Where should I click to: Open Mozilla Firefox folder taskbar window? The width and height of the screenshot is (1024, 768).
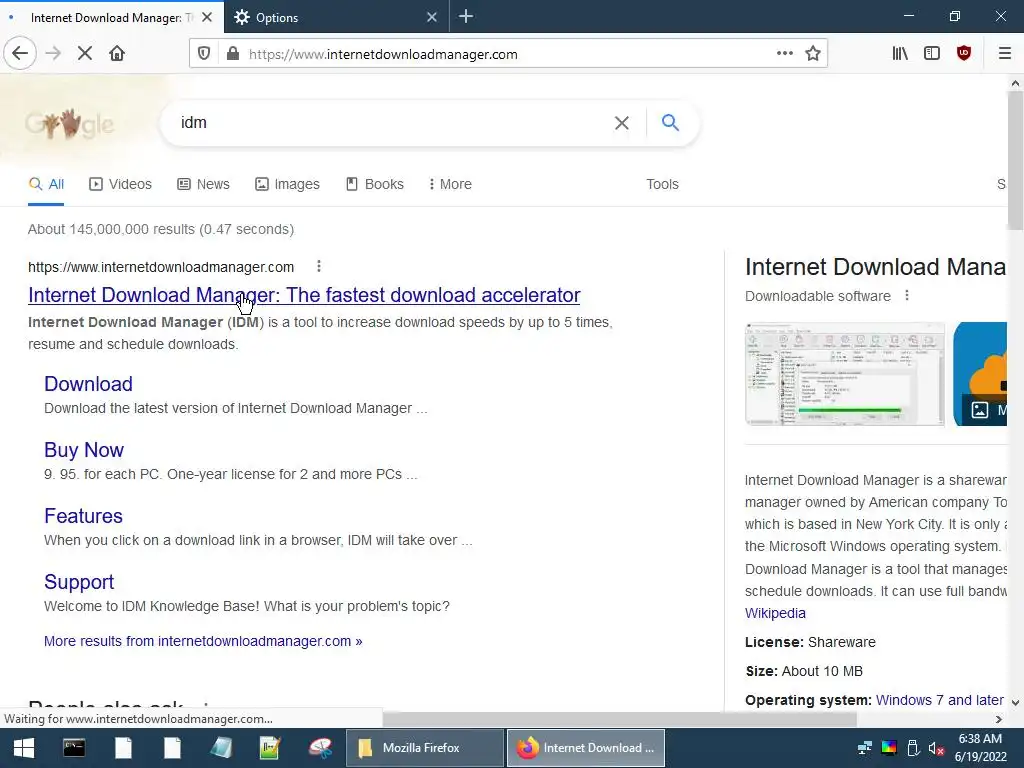click(424, 748)
